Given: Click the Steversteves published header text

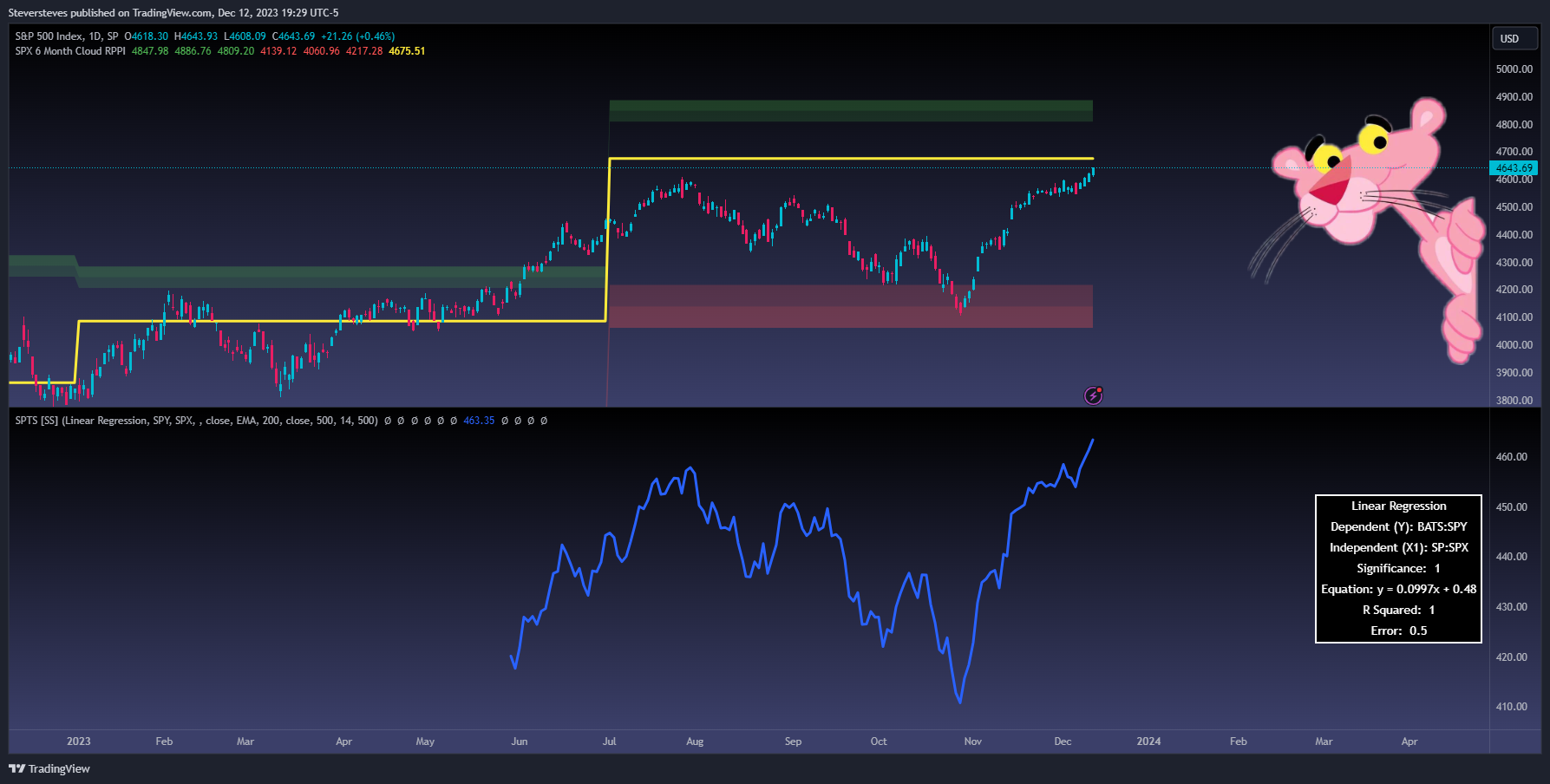Looking at the screenshot, I should (x=173, y=13).
